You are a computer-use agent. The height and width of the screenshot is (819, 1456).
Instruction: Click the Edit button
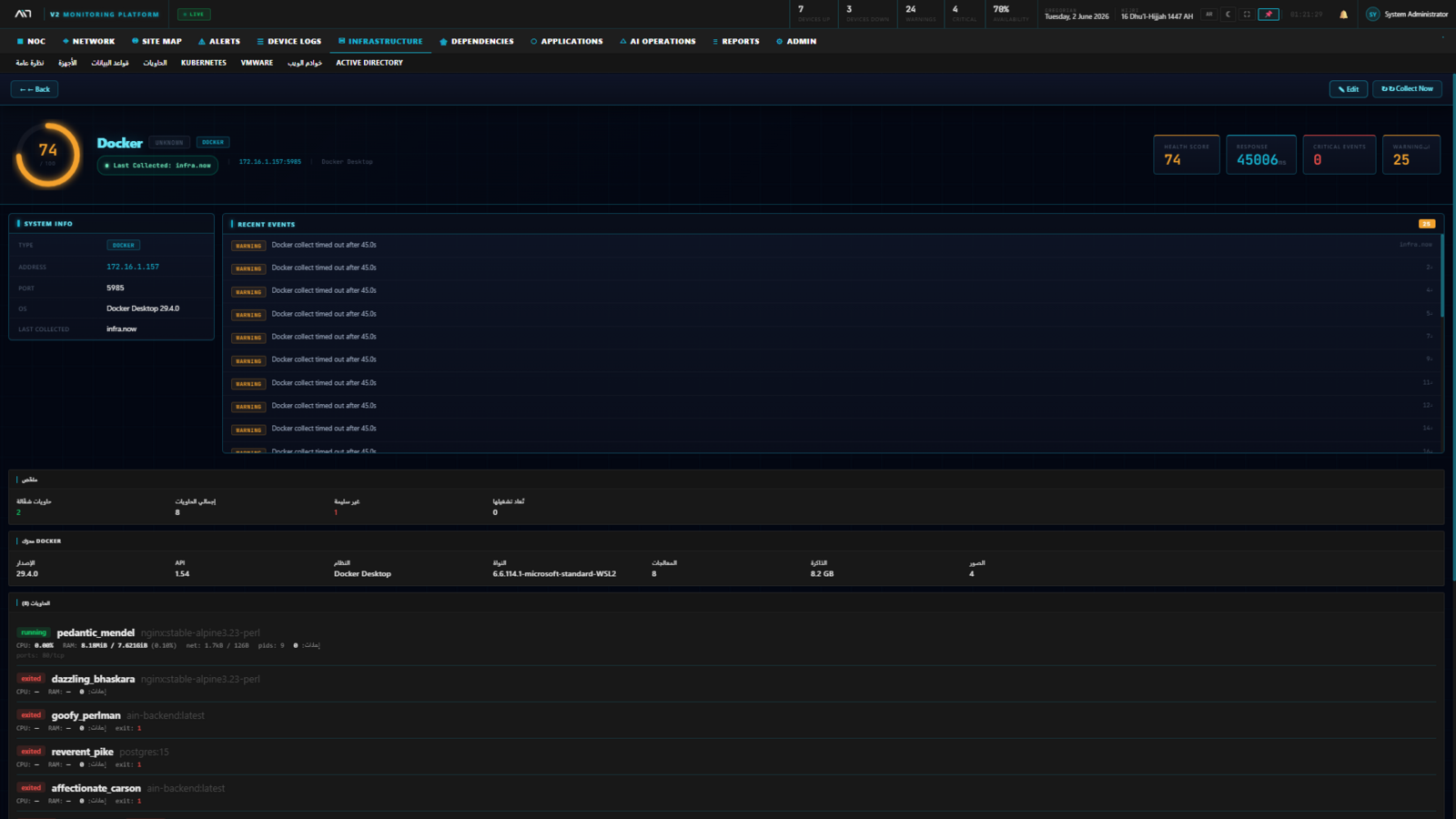1349,89
